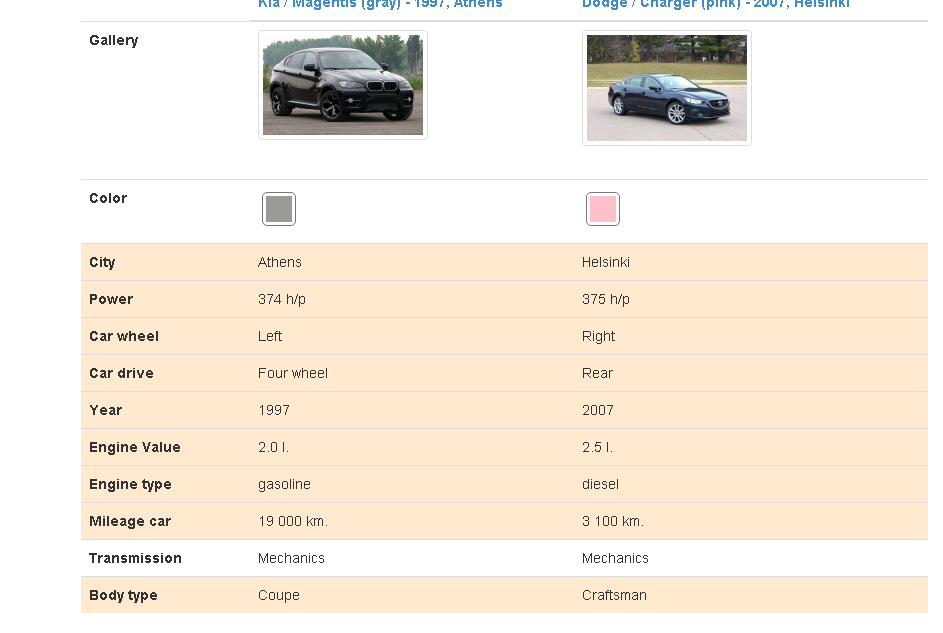The height and width of the screenshot is (633, 943).
Task: Click the Left value in the Car wheel row
Action: tap(270, 336)
